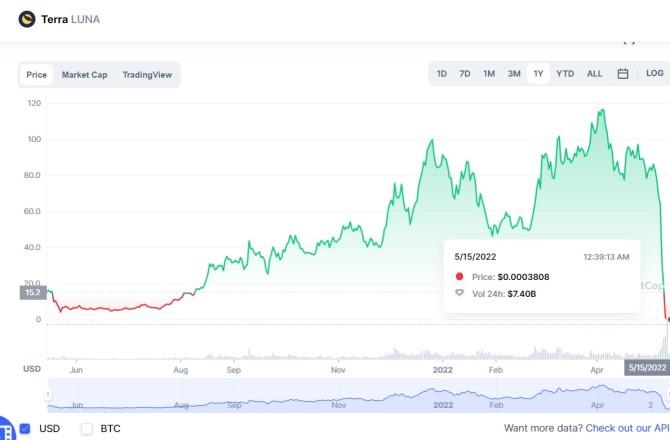Click the 5/15/2022 date marker on axis
670x440 pixels.
pos(647,368)
